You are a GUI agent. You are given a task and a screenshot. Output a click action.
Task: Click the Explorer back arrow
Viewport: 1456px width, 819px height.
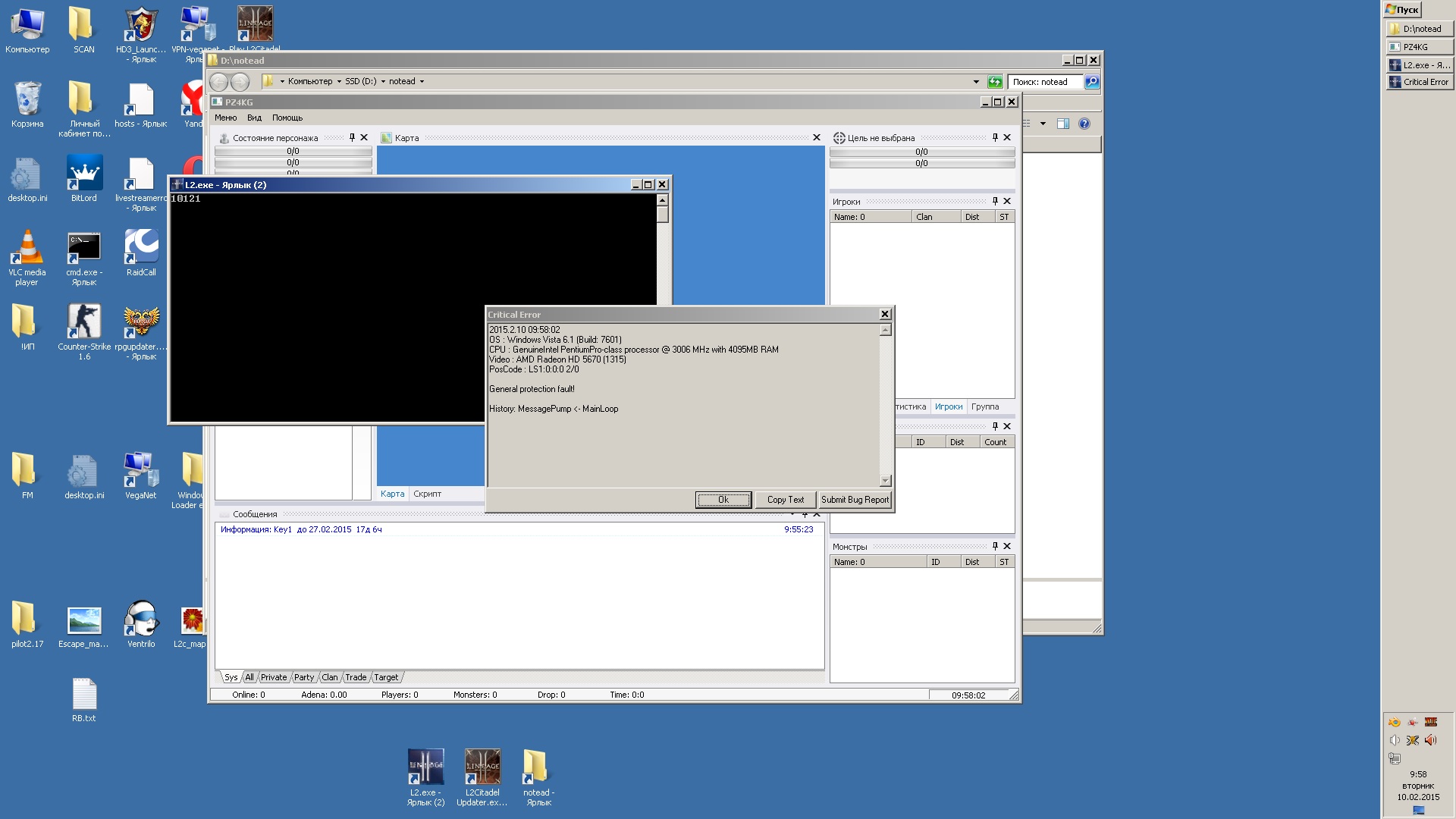point(219,81)
